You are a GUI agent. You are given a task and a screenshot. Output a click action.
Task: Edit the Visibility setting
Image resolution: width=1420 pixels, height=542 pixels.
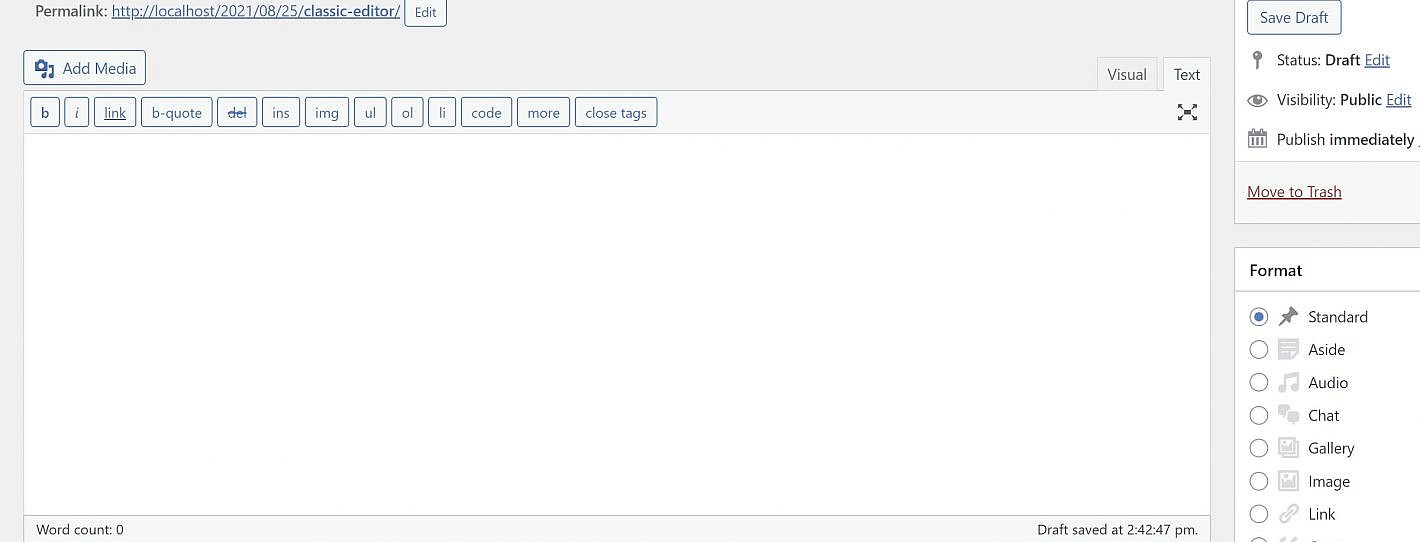1398,100
